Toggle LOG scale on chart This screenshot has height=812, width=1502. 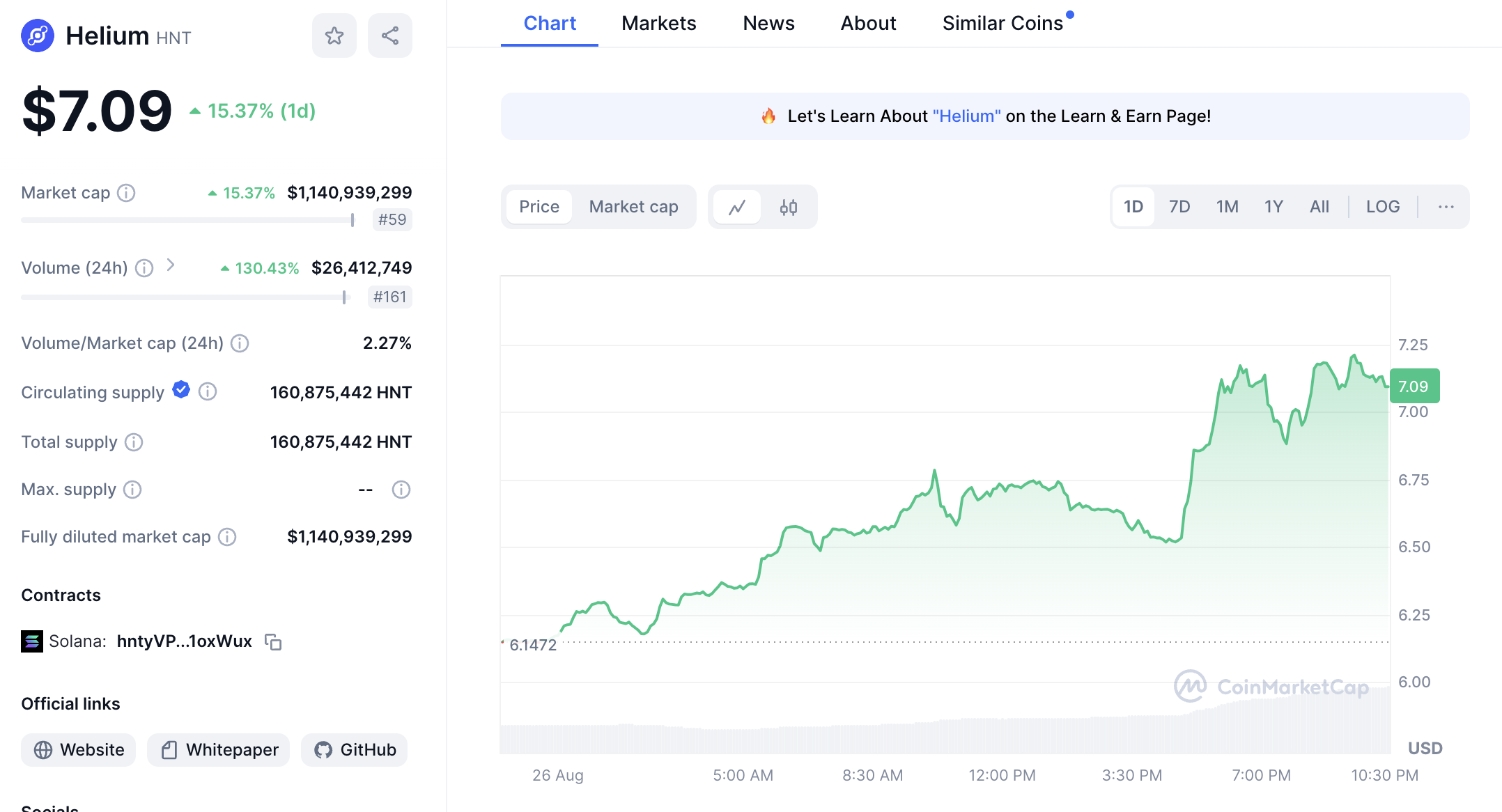pyautogui.click(x=1383, y=207)
